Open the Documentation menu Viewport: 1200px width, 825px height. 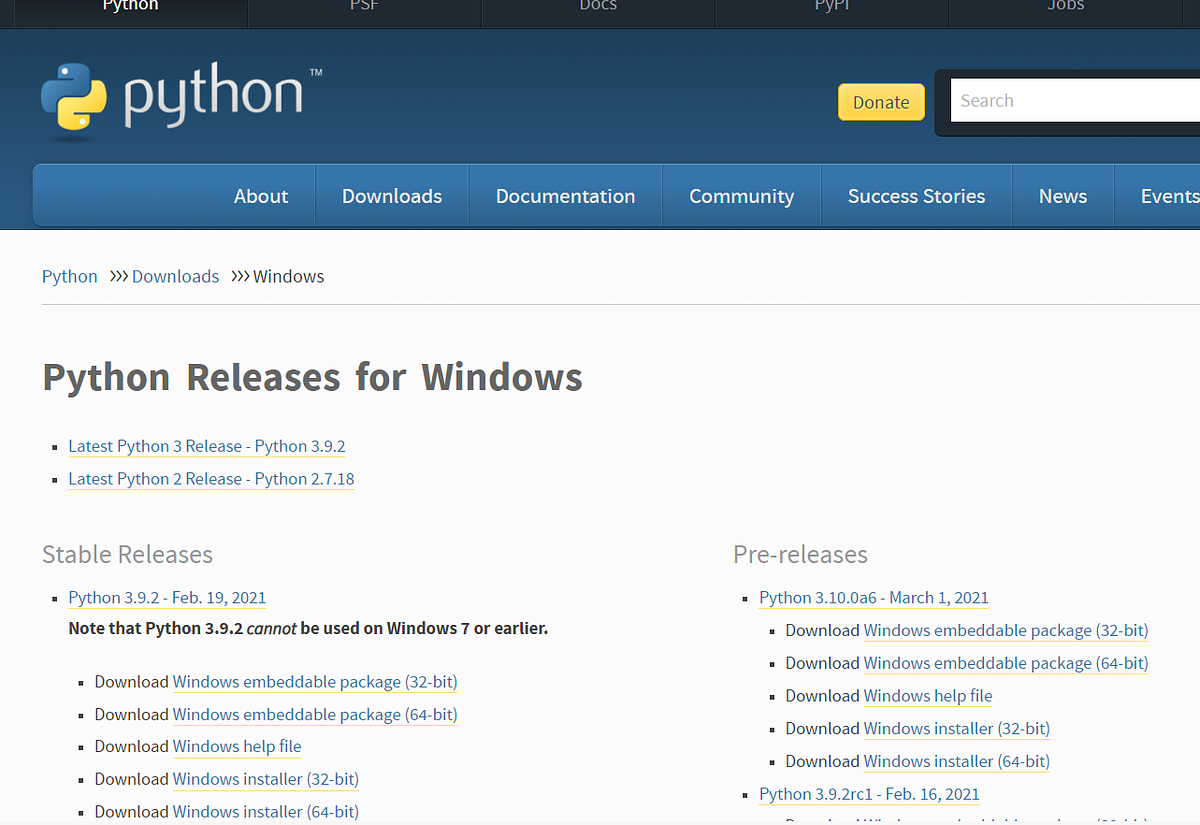click(565, 196)
